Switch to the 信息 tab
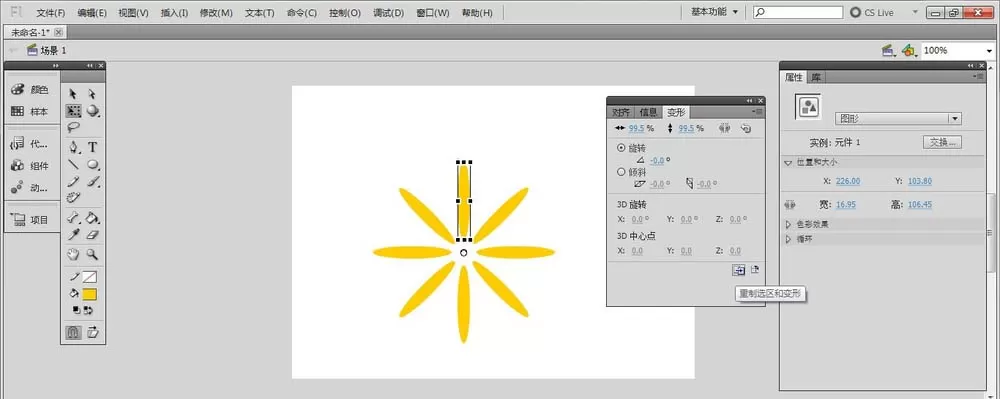Screen dimensions: 1000x399 [648, 112]
